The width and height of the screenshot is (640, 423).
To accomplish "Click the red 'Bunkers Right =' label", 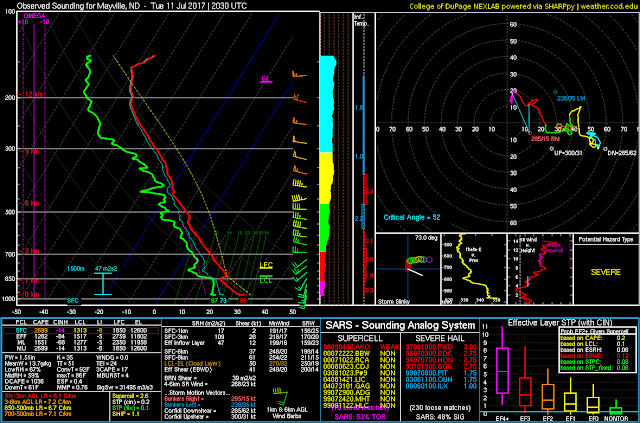I will [182, 399].
